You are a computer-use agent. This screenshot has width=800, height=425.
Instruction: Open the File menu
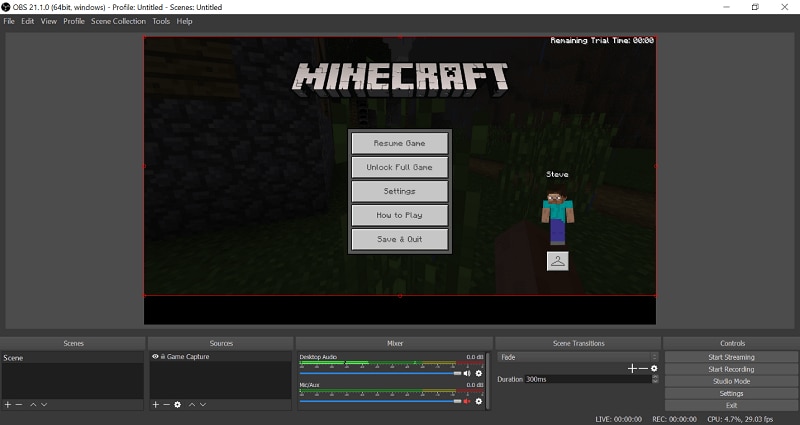tap(9, 21)
